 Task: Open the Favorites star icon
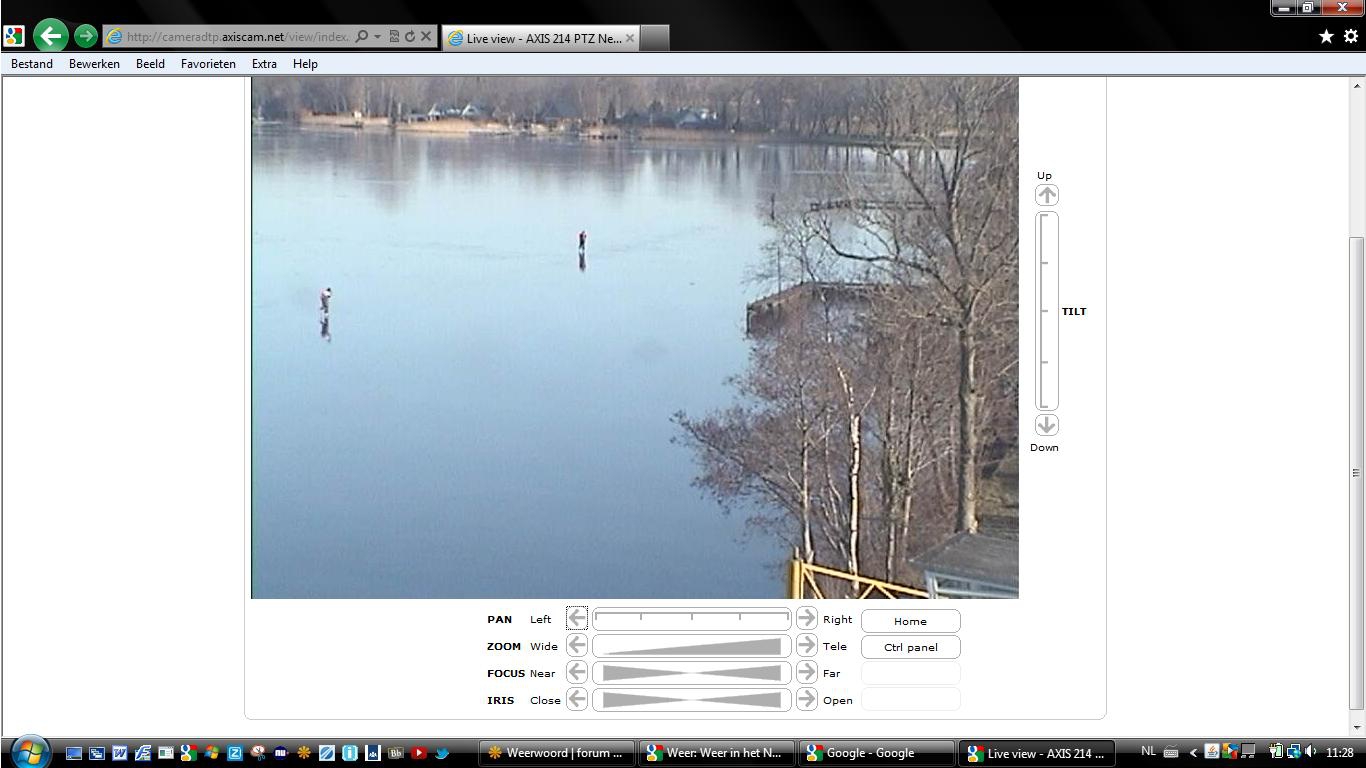coord(1326,36)
